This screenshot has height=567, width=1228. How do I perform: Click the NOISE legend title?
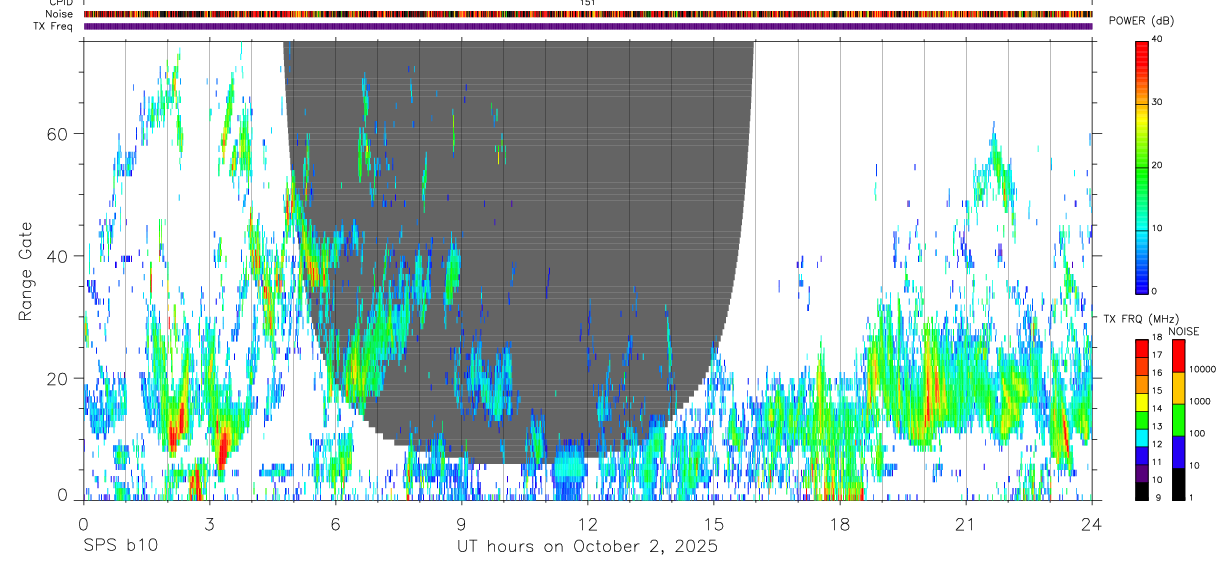(1186, 331)
